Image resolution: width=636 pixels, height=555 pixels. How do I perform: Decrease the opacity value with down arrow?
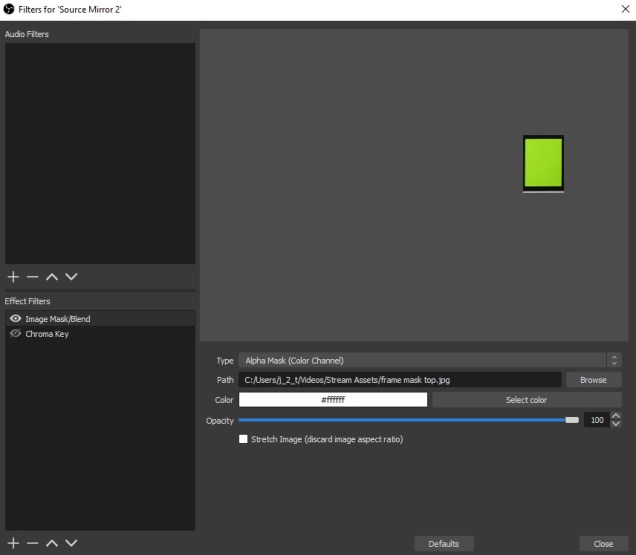[x=615, y=424]
